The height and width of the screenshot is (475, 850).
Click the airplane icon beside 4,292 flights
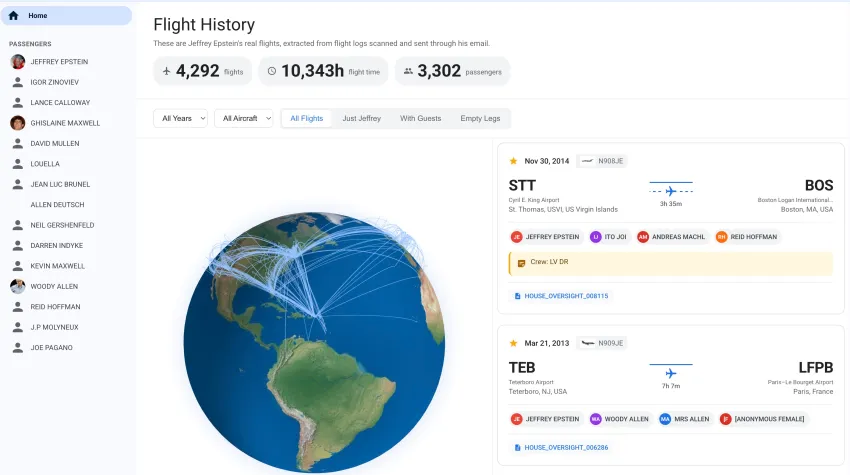click(x=166, y=71)
